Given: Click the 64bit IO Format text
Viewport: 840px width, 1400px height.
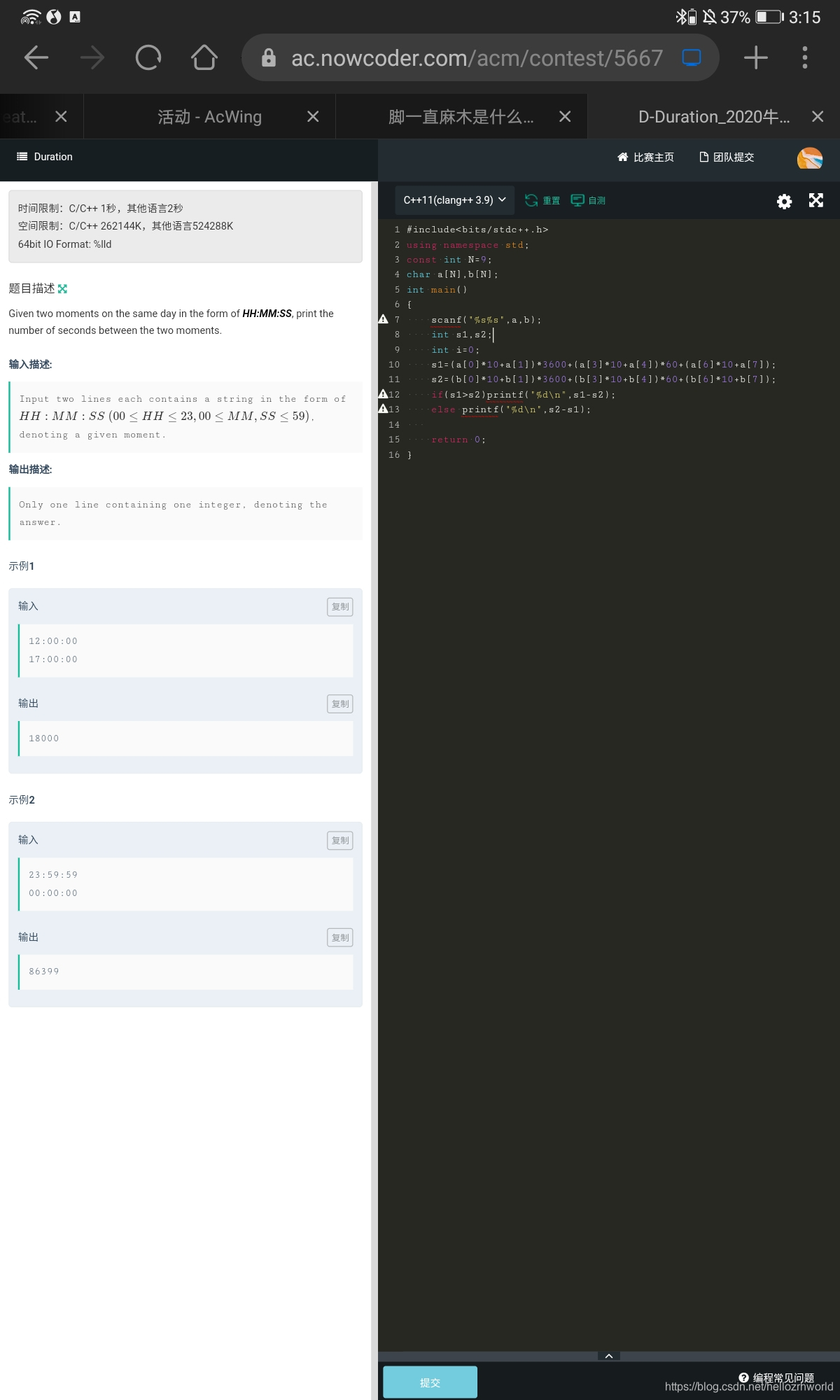Looking at the screenshot, I should point(64,244).
